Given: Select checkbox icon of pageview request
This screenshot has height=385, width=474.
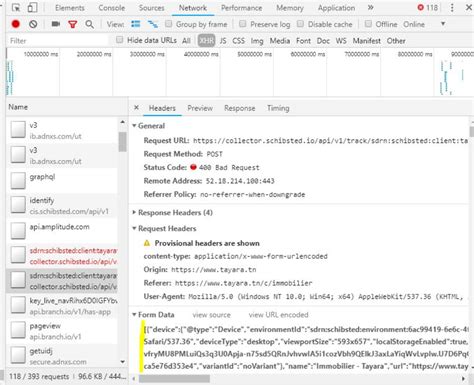Looking at the screenshot, I should point(18,330).
